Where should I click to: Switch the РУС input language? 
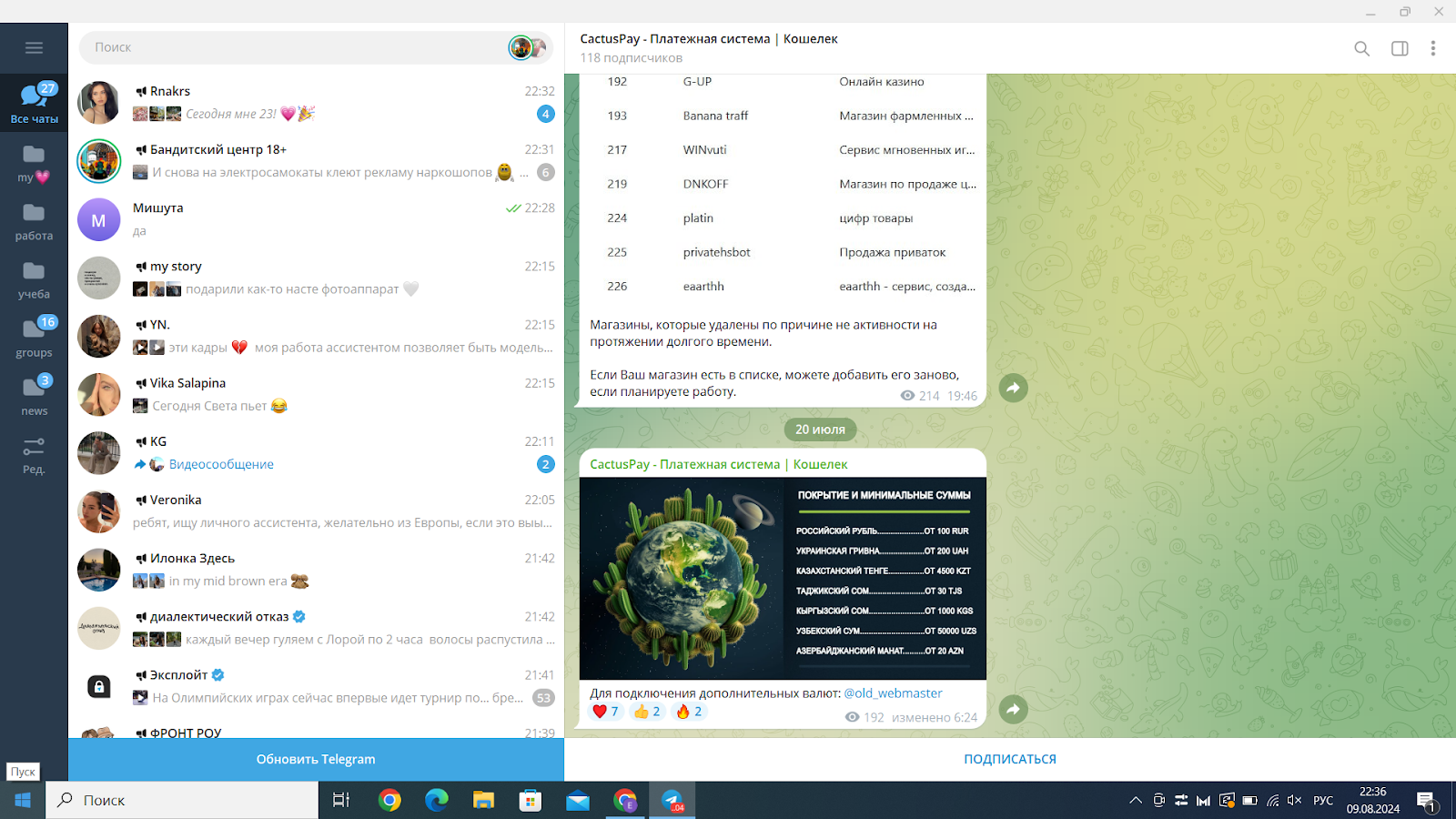(1323, 801)
